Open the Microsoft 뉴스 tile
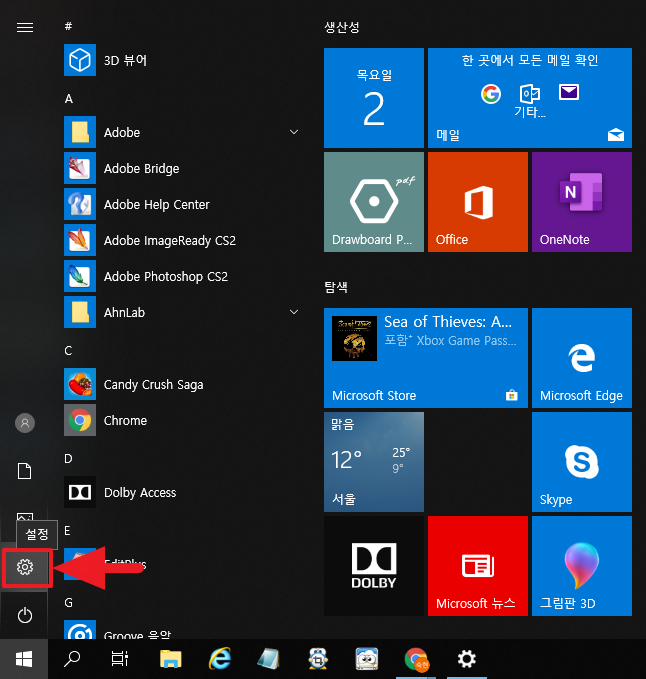Screen dimensions: 646x679 coord(478,566)
